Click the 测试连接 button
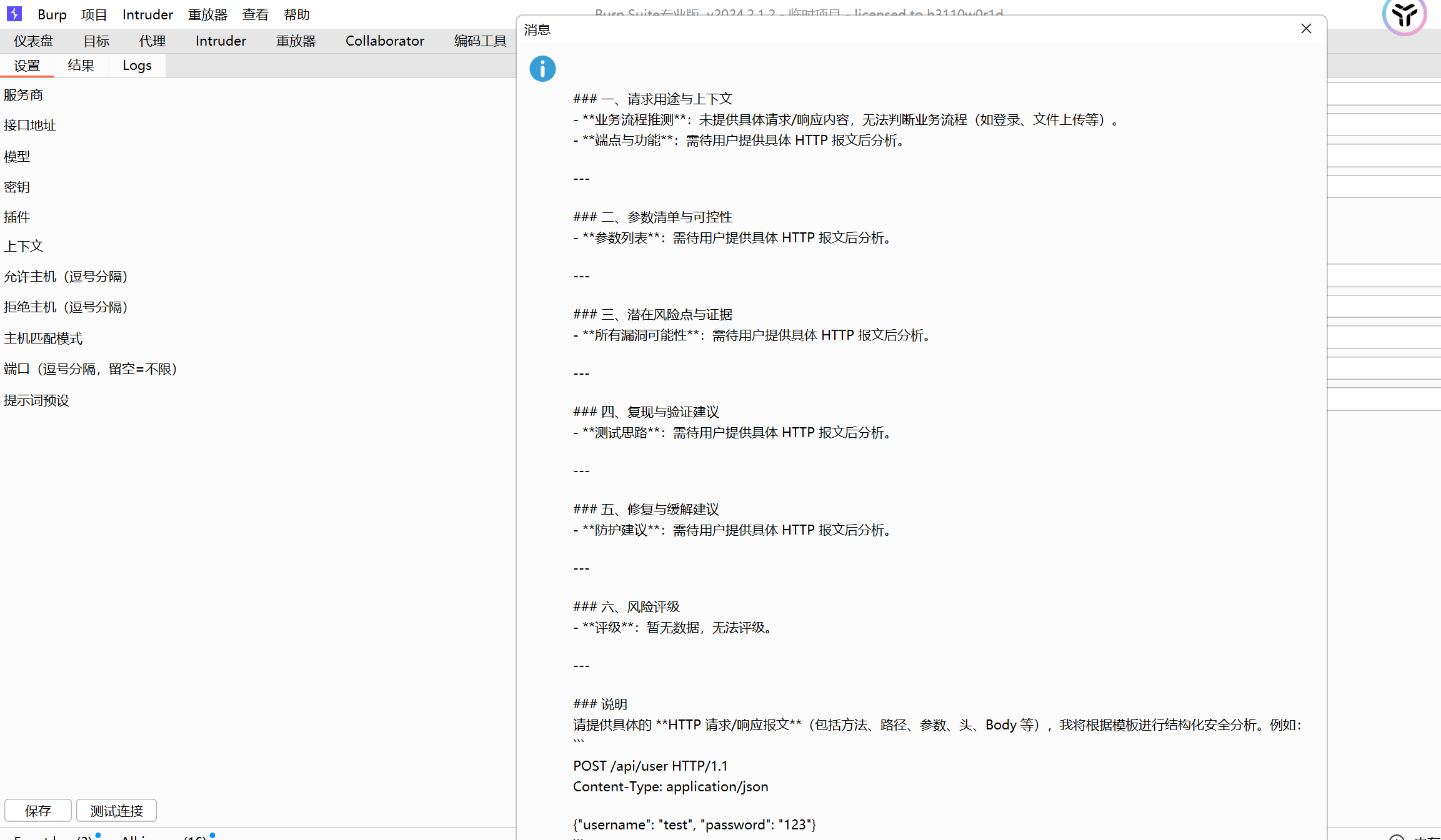 click(x=116, y=811)
